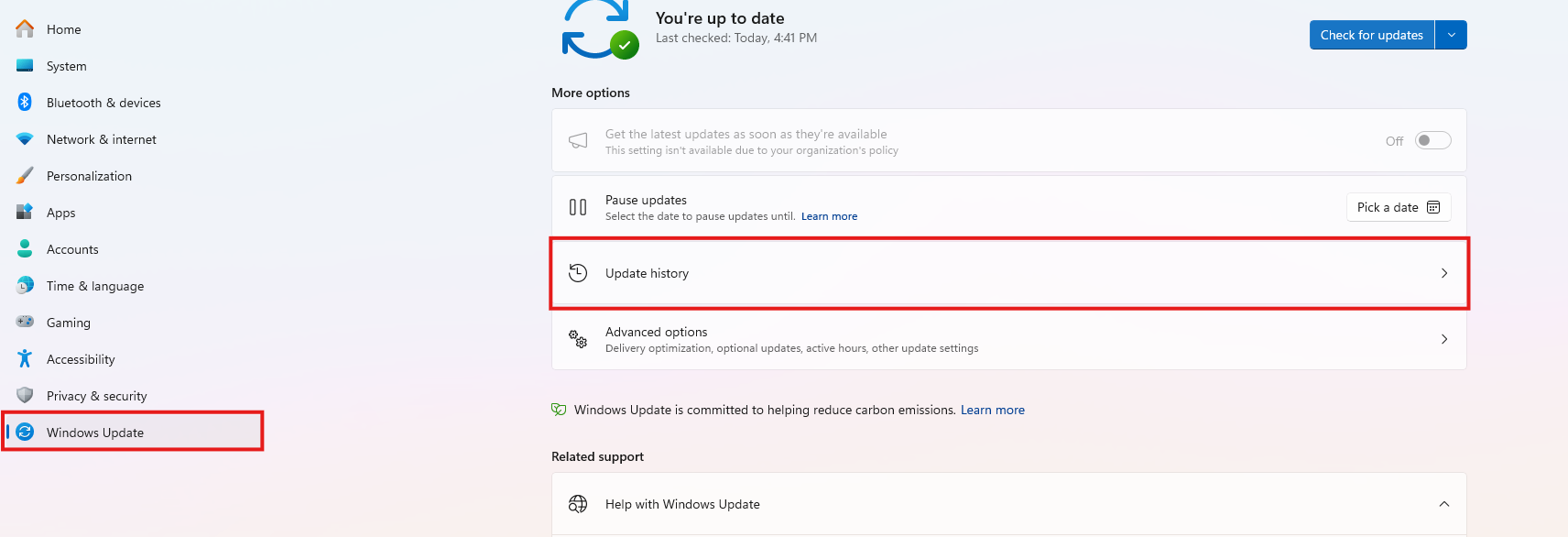Click the Related support heading
Screen dimensions: 1568x537
597,456
